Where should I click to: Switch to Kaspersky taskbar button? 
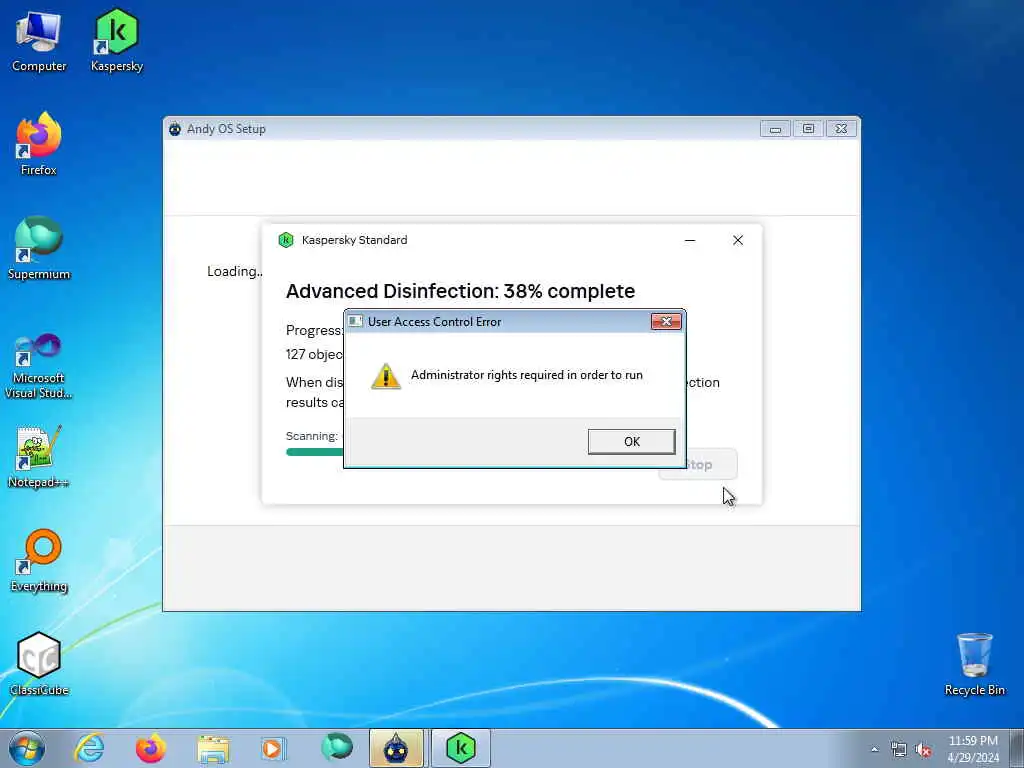pos(460,748)
